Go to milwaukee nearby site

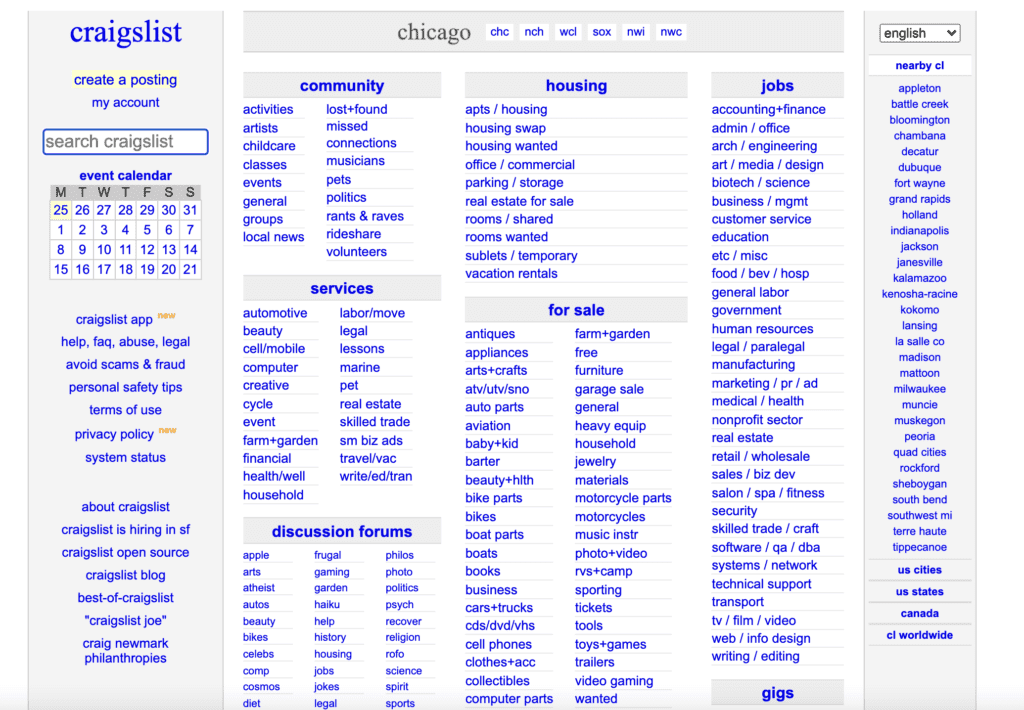(920, 389)
